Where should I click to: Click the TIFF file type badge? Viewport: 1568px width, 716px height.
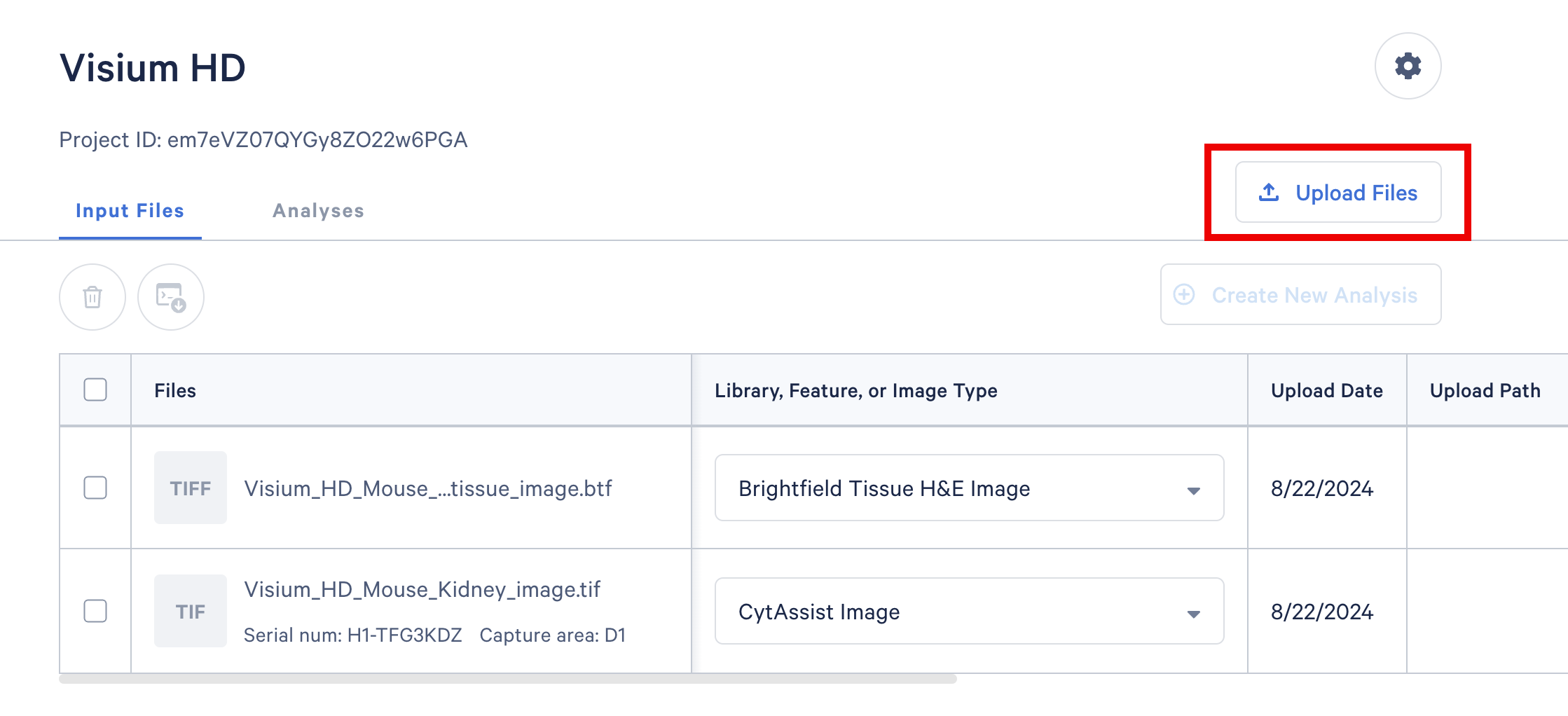click(191, 488)
